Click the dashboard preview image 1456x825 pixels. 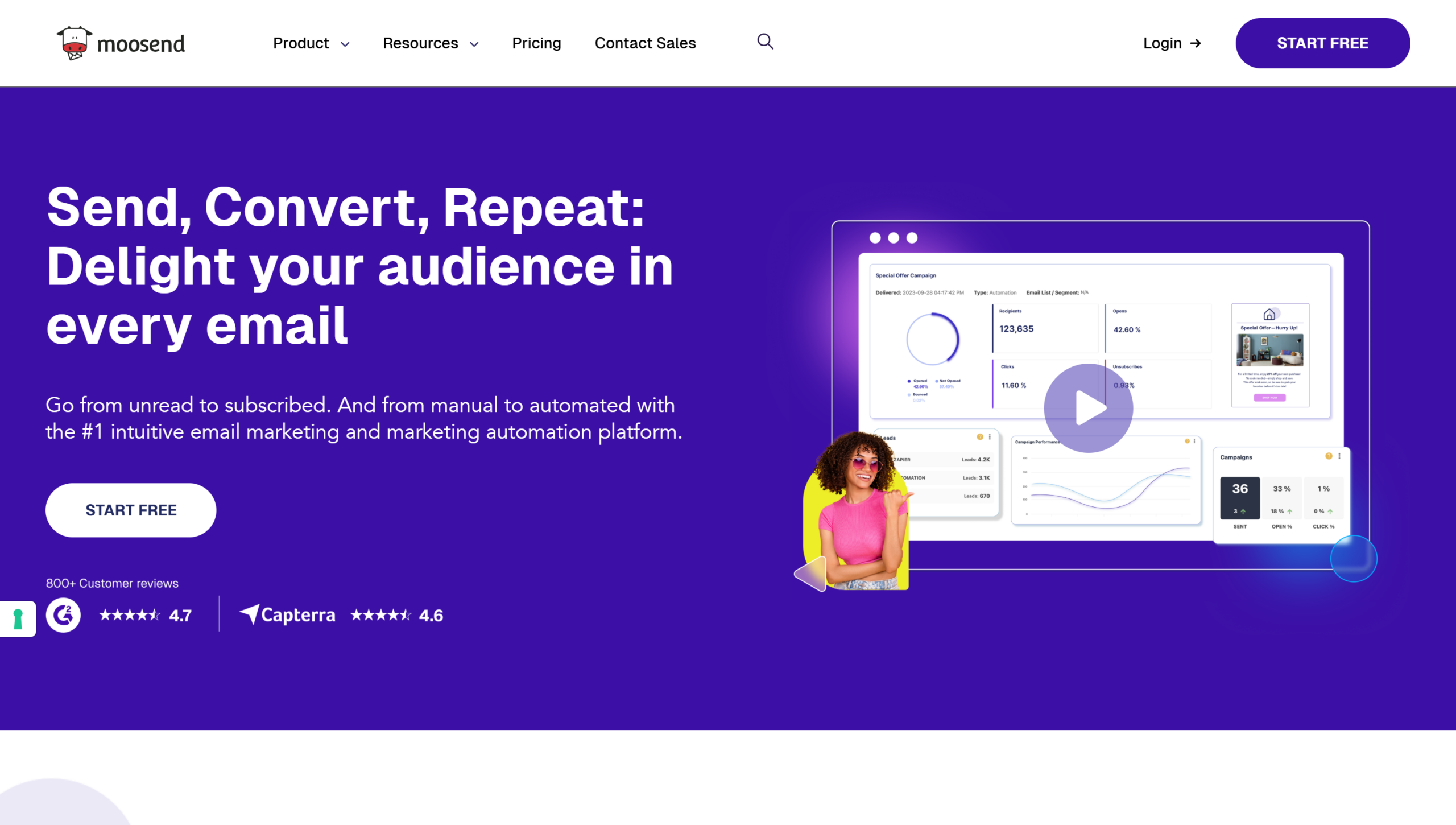click(x=1100, y=395)
